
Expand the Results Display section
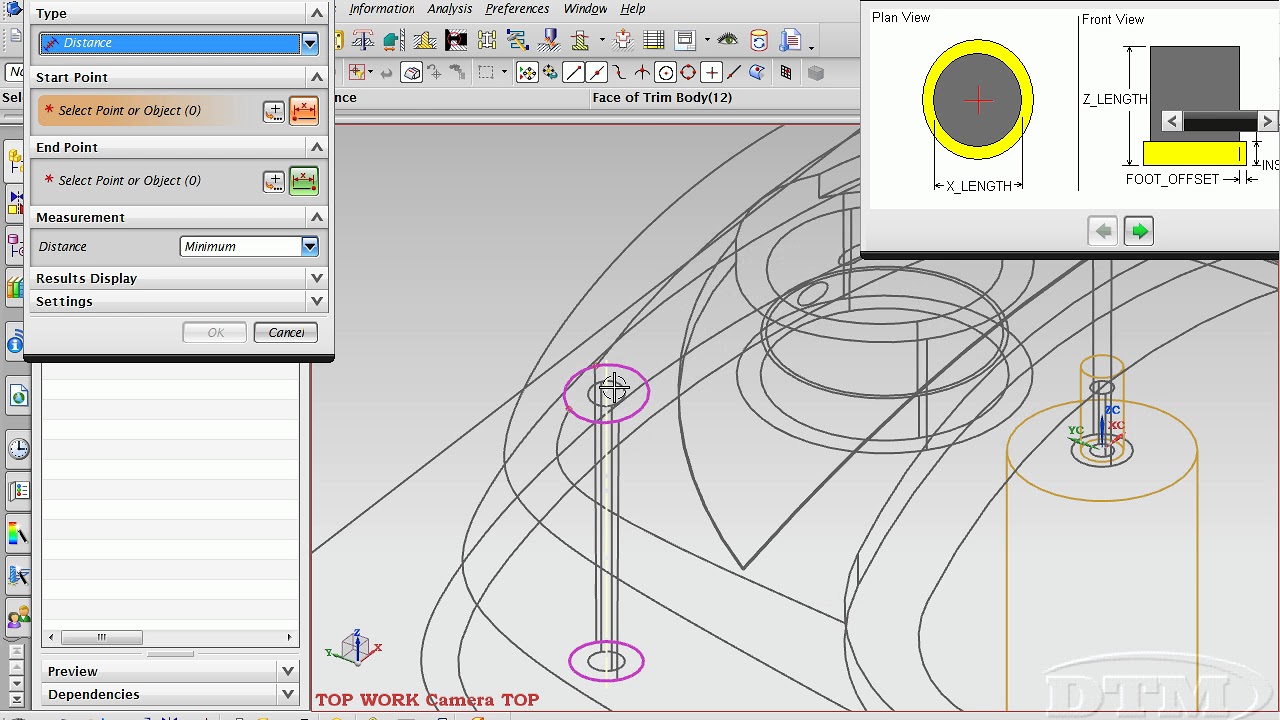(x=317, y=278)
